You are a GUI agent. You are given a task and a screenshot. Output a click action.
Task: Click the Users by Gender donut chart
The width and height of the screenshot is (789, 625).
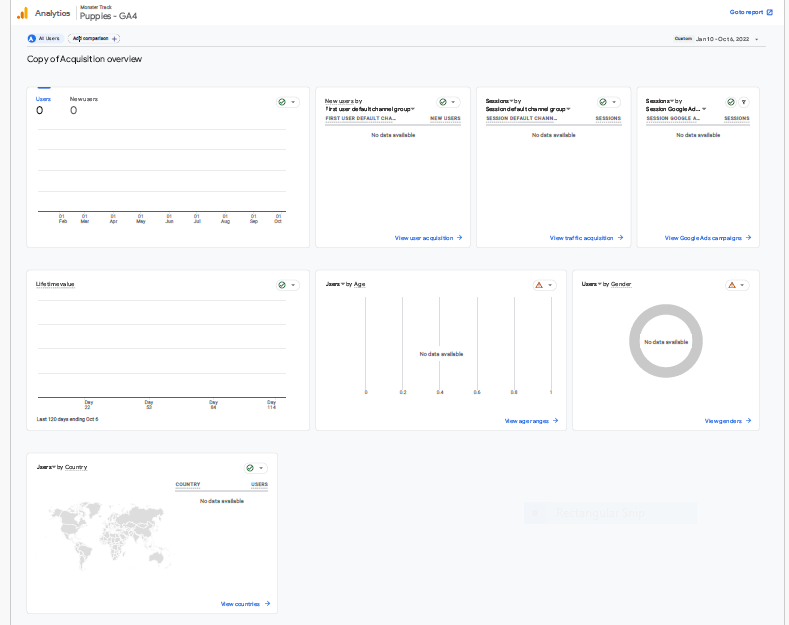[666, 342]
